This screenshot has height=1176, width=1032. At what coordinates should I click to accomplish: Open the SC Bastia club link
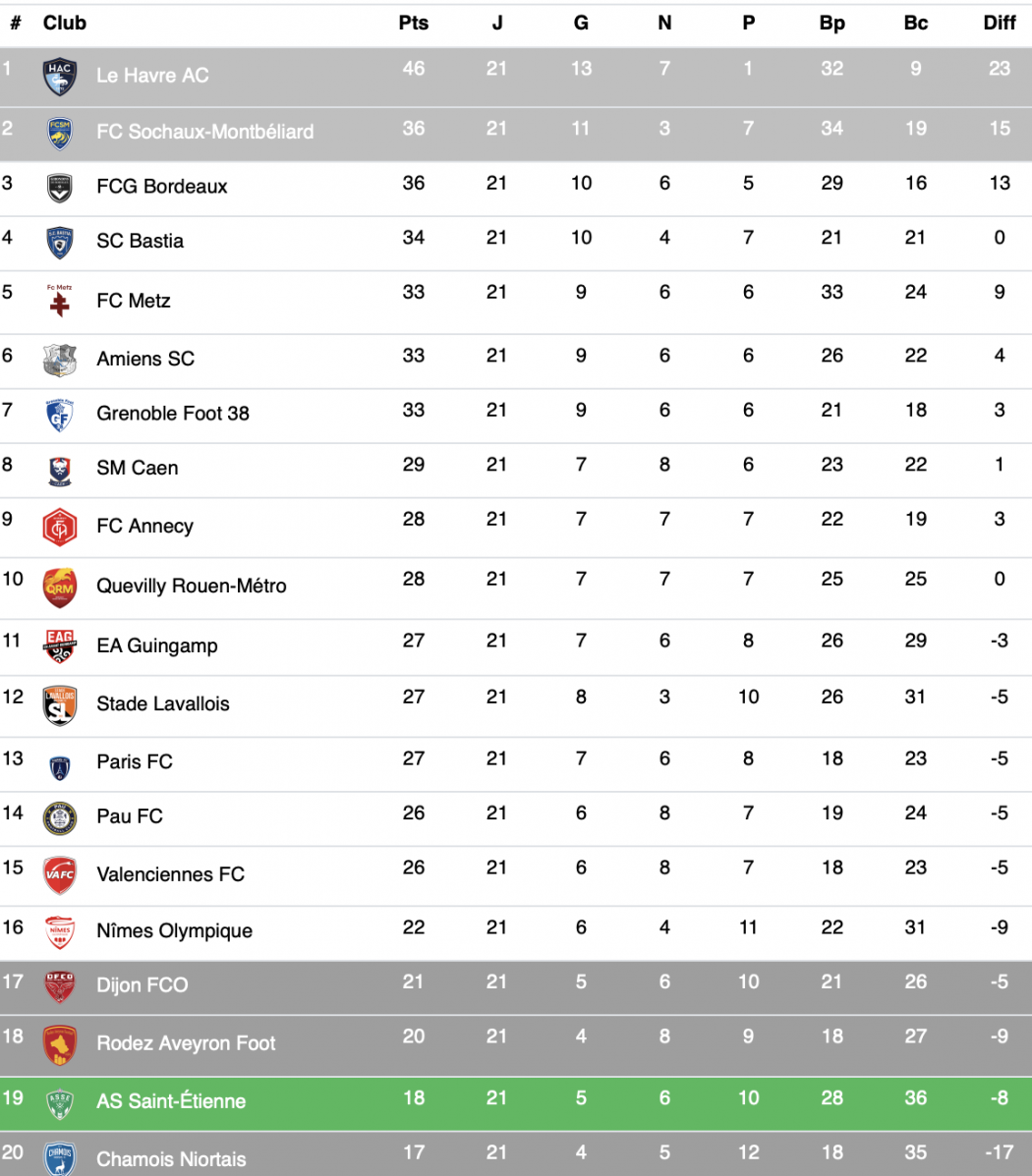point(141,241)
